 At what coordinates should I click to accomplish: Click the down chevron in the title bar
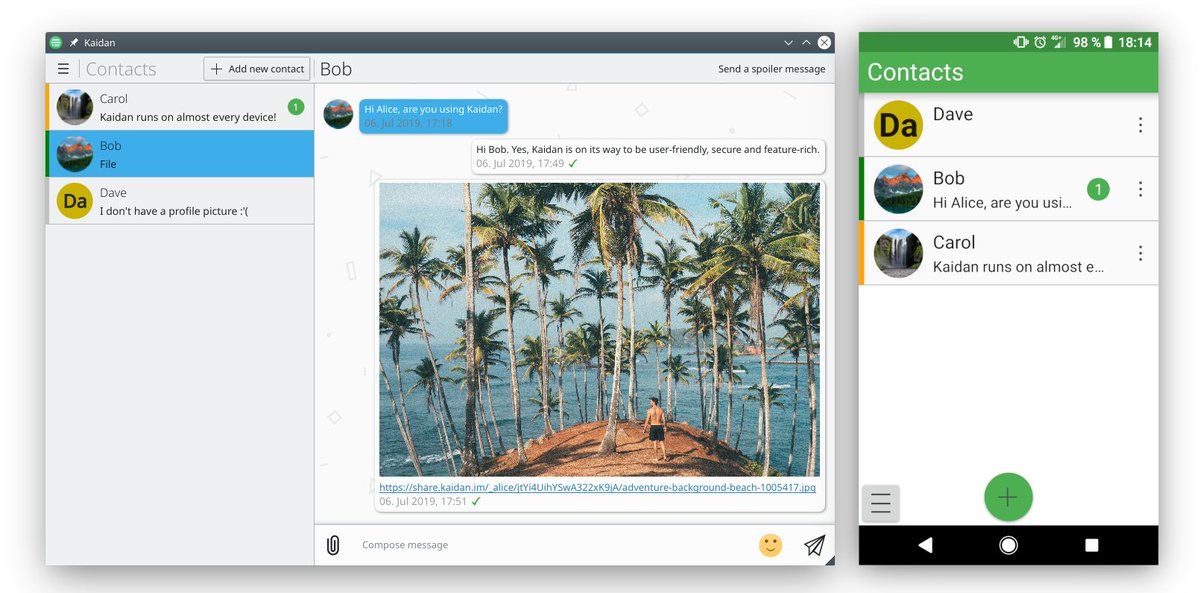point(788,43)
